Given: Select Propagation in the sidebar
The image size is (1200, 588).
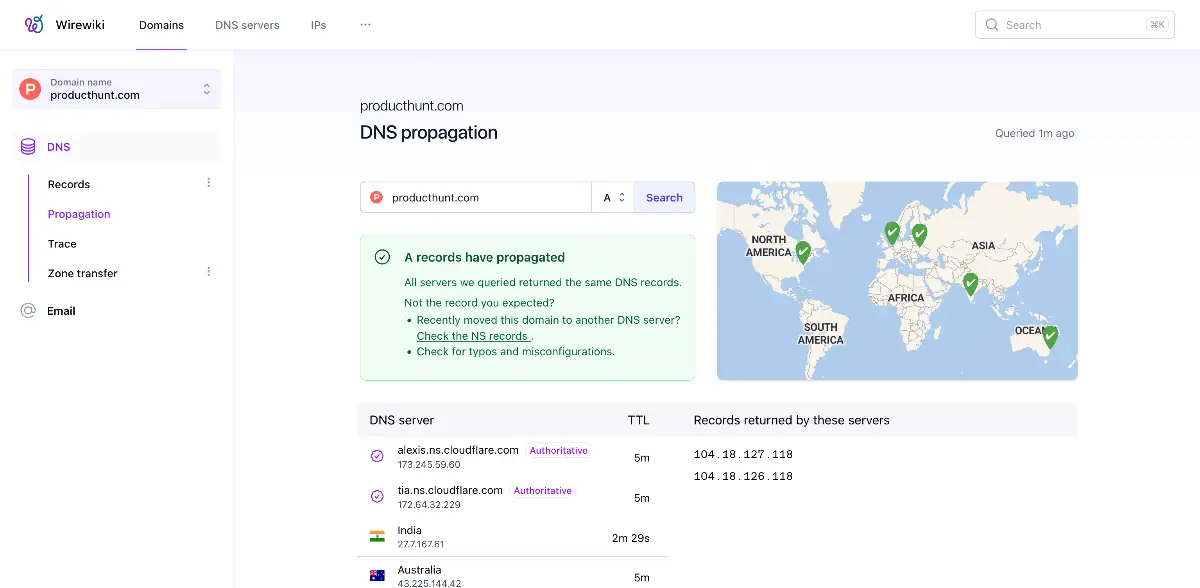Looking at the screenshot, I should pyautogui.click(x=79, y=214).
